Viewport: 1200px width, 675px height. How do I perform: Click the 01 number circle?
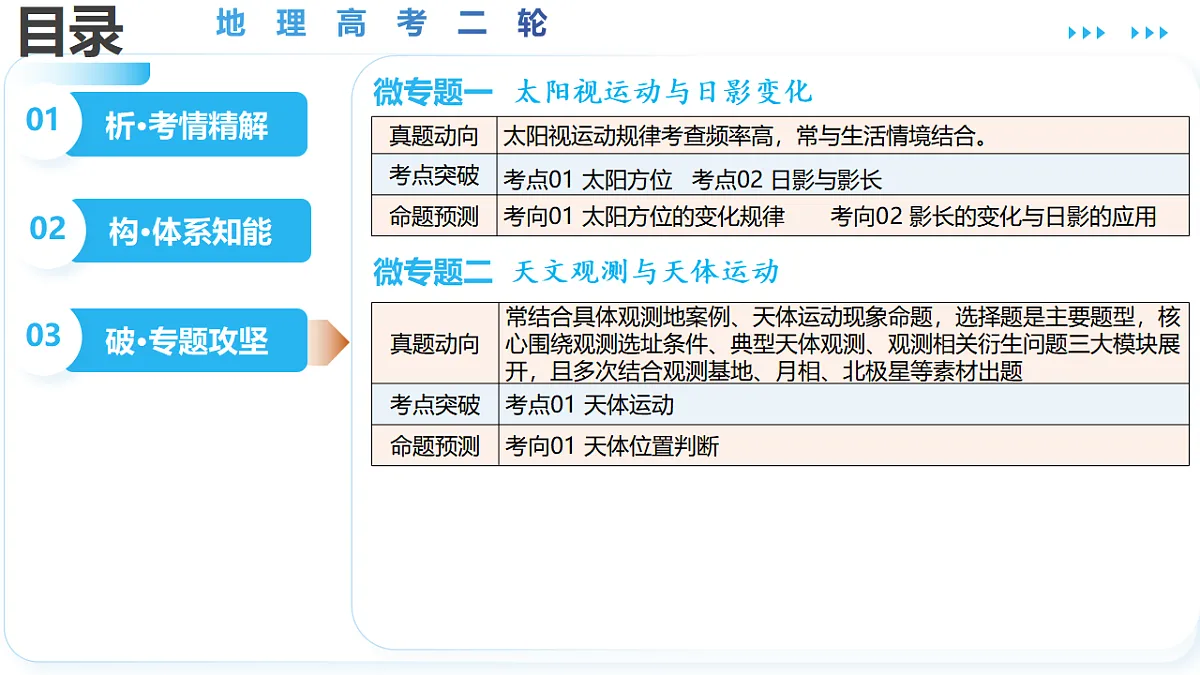43,120
